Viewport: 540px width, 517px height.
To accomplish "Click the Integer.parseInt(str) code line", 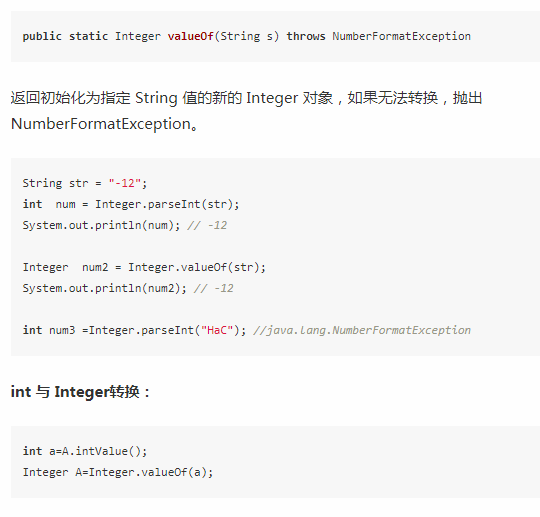I will [131, 204].
